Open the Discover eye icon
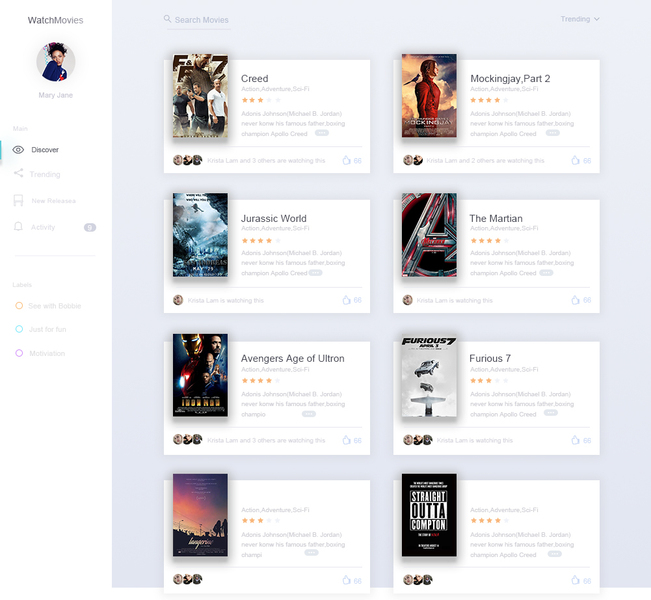The image size is (651, 600). point(18,150)
